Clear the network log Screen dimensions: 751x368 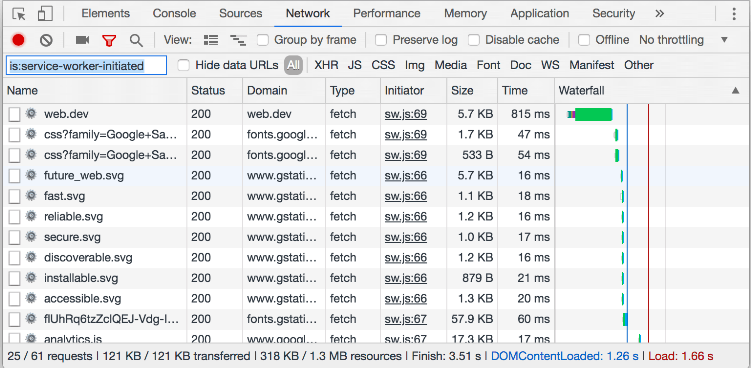[x=46, y=40]
